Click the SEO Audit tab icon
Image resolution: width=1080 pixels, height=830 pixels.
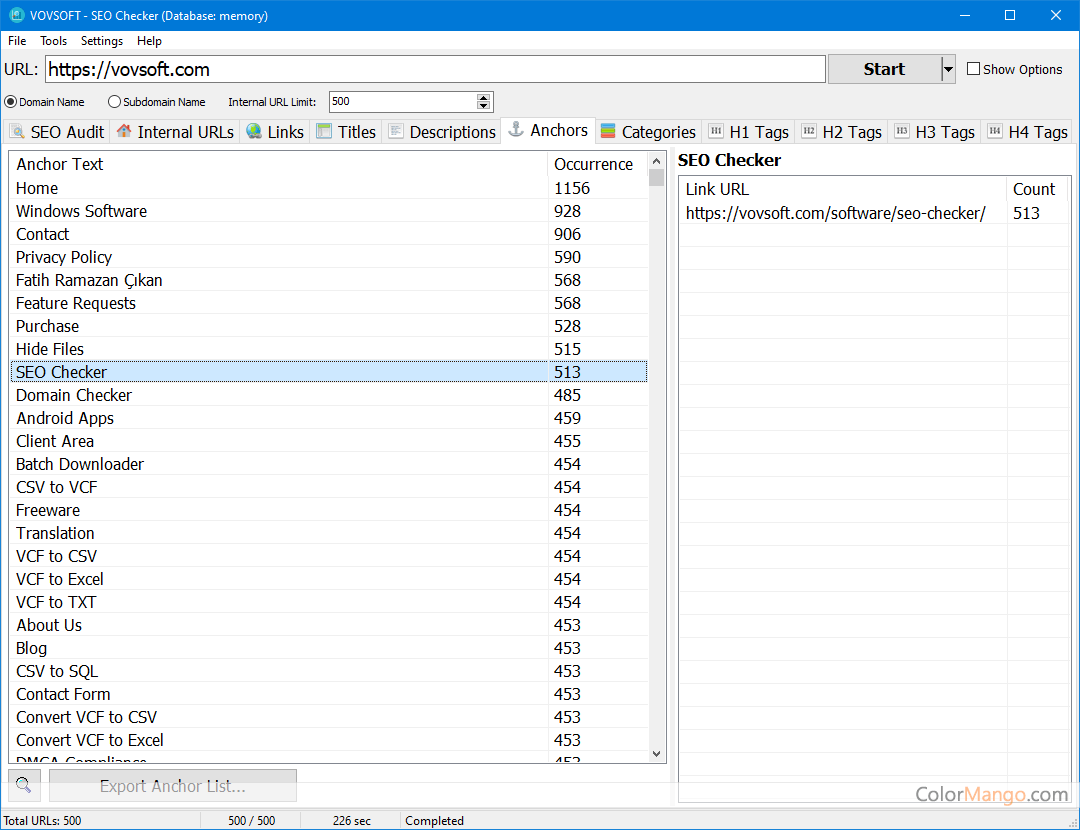[17, 132]
